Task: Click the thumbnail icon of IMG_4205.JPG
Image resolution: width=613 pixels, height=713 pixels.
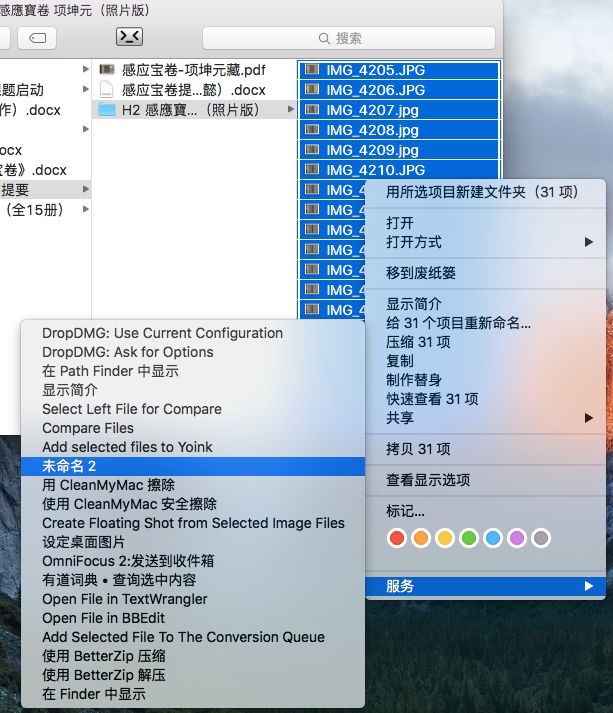Action: [x=312, y=70]
